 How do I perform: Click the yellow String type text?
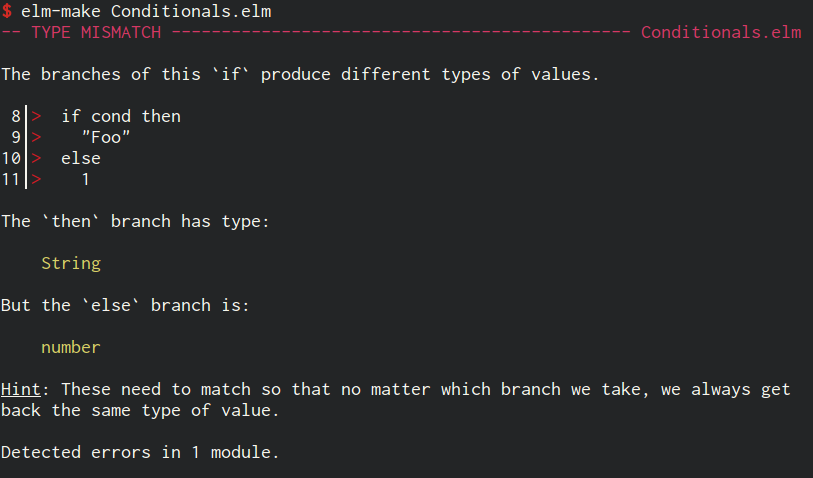tap(71, 263)
